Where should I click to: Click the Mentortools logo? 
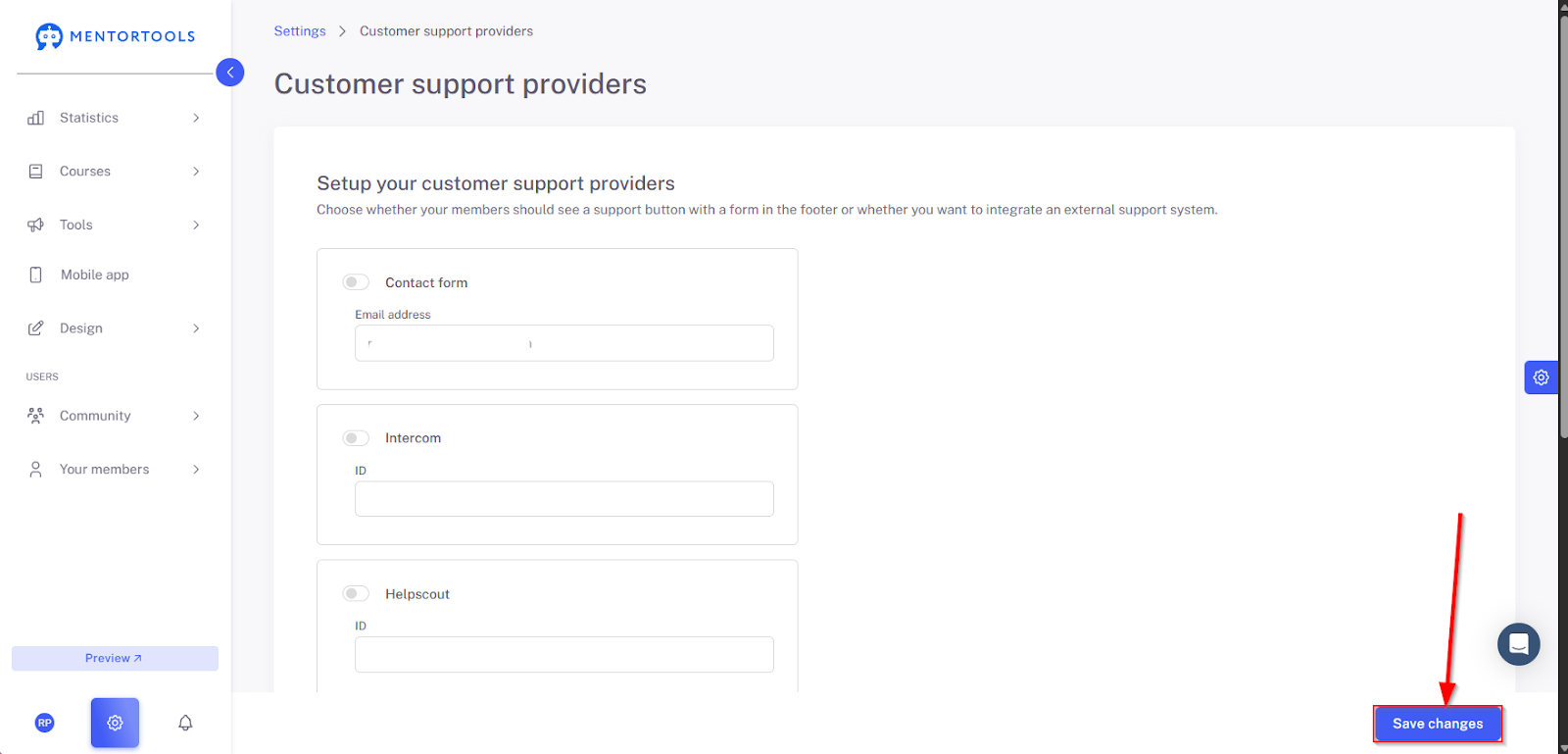click(116, 36)
